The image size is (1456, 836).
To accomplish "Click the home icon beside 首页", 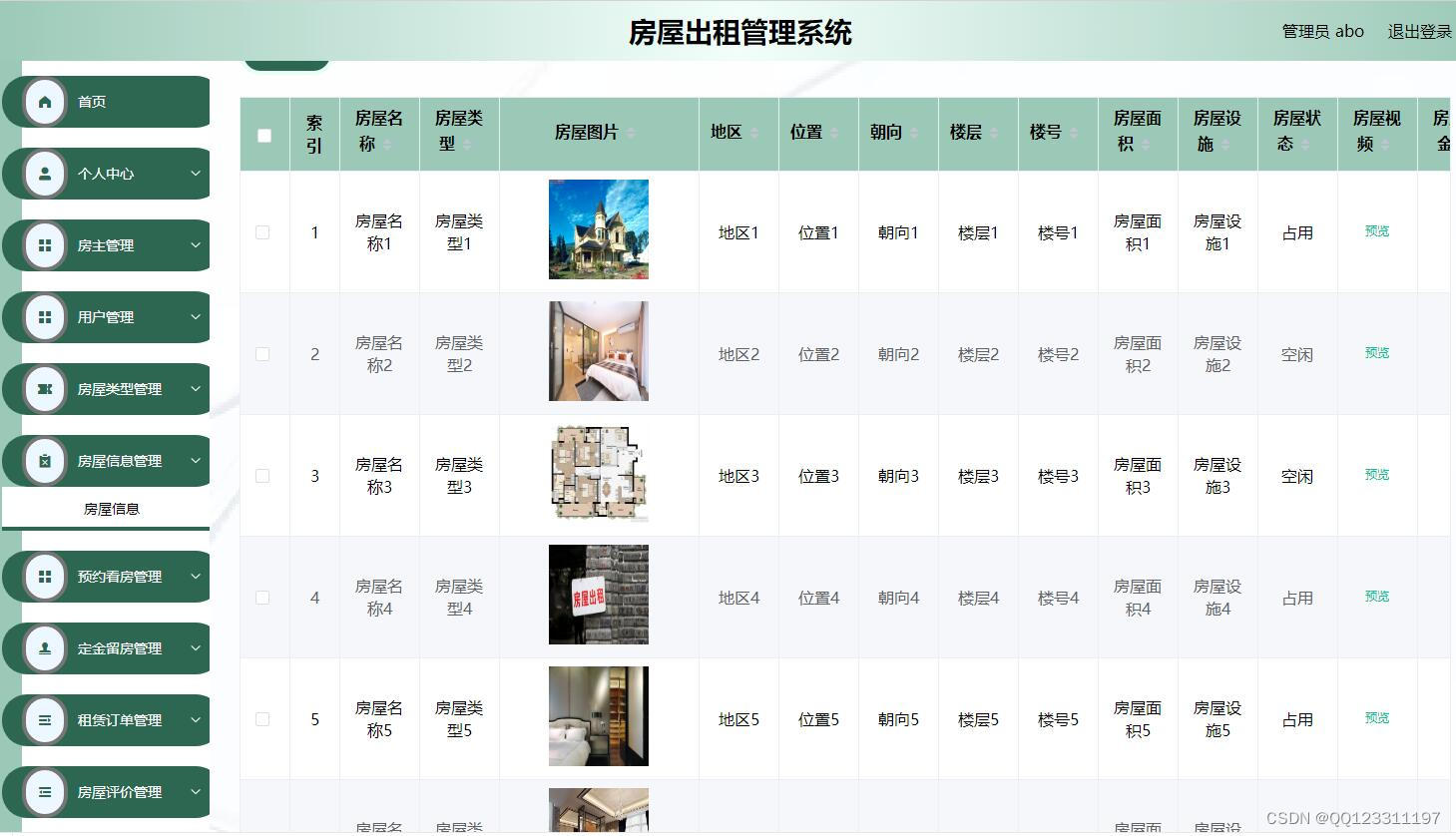I will (x=45, y=102).
